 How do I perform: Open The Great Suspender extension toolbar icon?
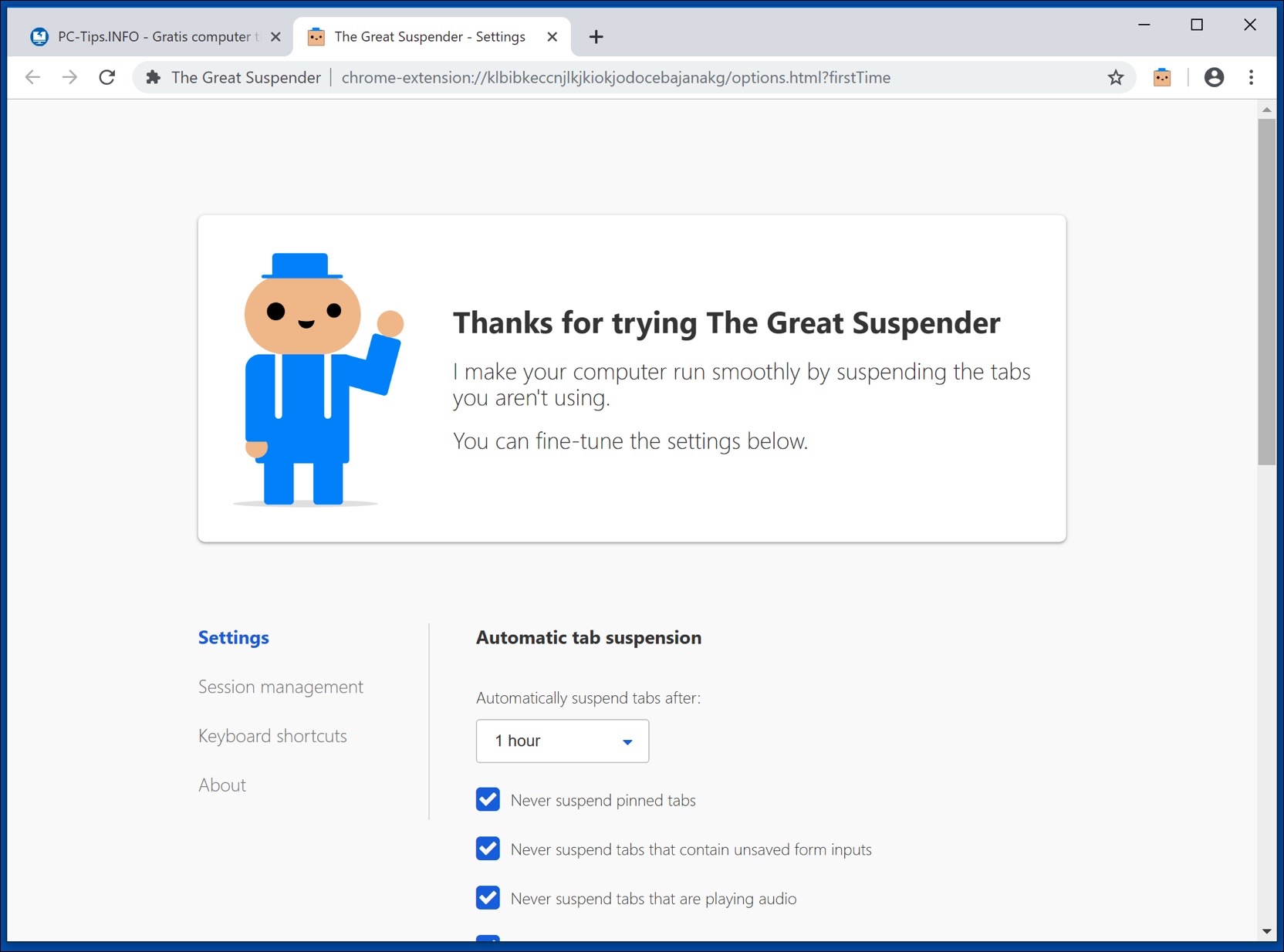coord(1162,77)
